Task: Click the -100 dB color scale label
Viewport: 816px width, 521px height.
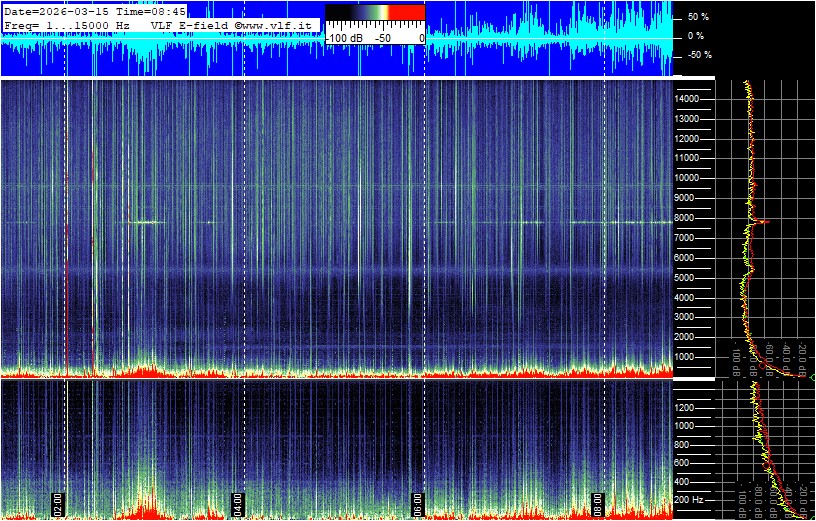Action: coord(345,38)
